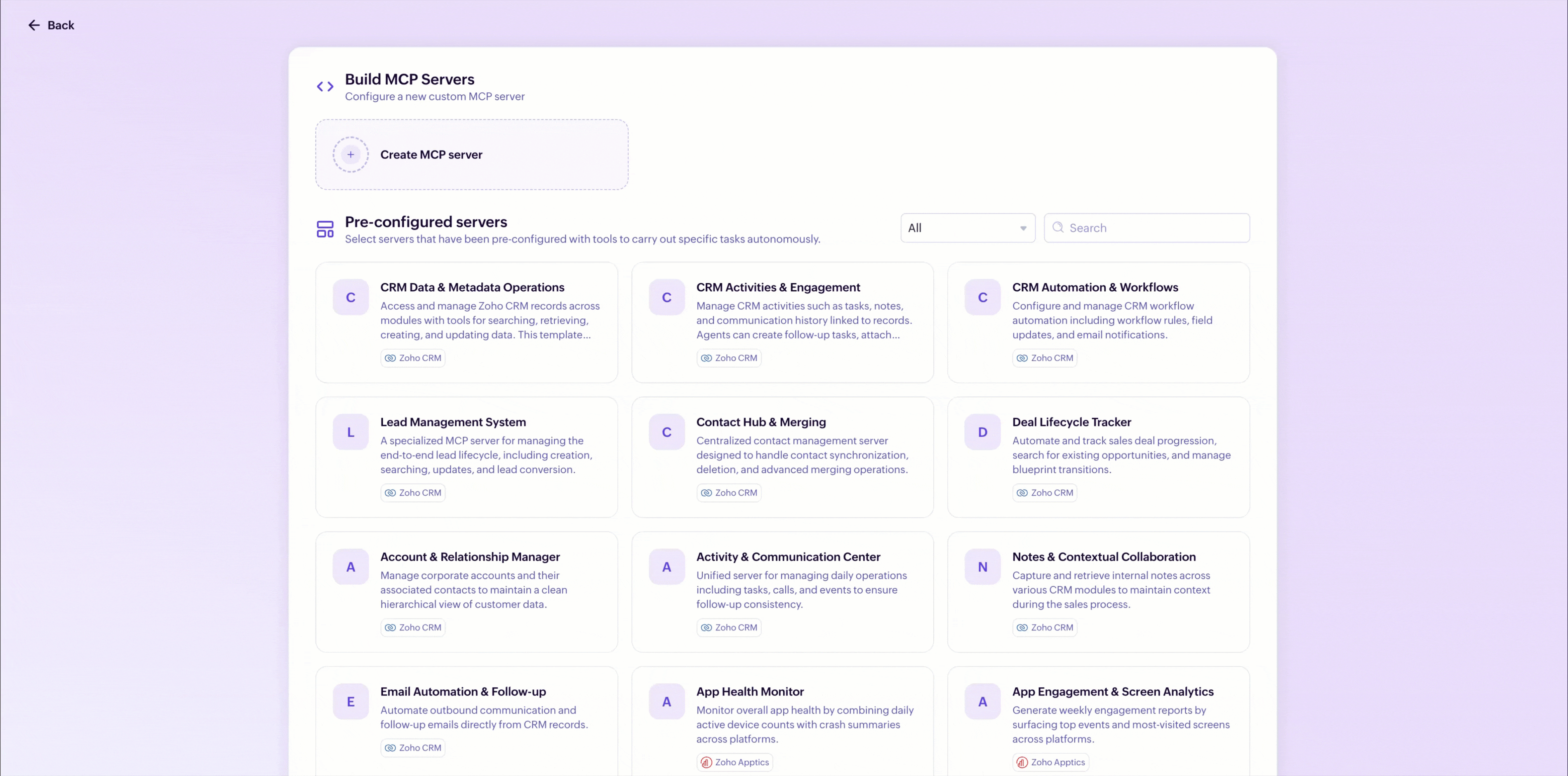Click the Zoho CRM tag on Account & Relationship Manager

tap(413, 628)
